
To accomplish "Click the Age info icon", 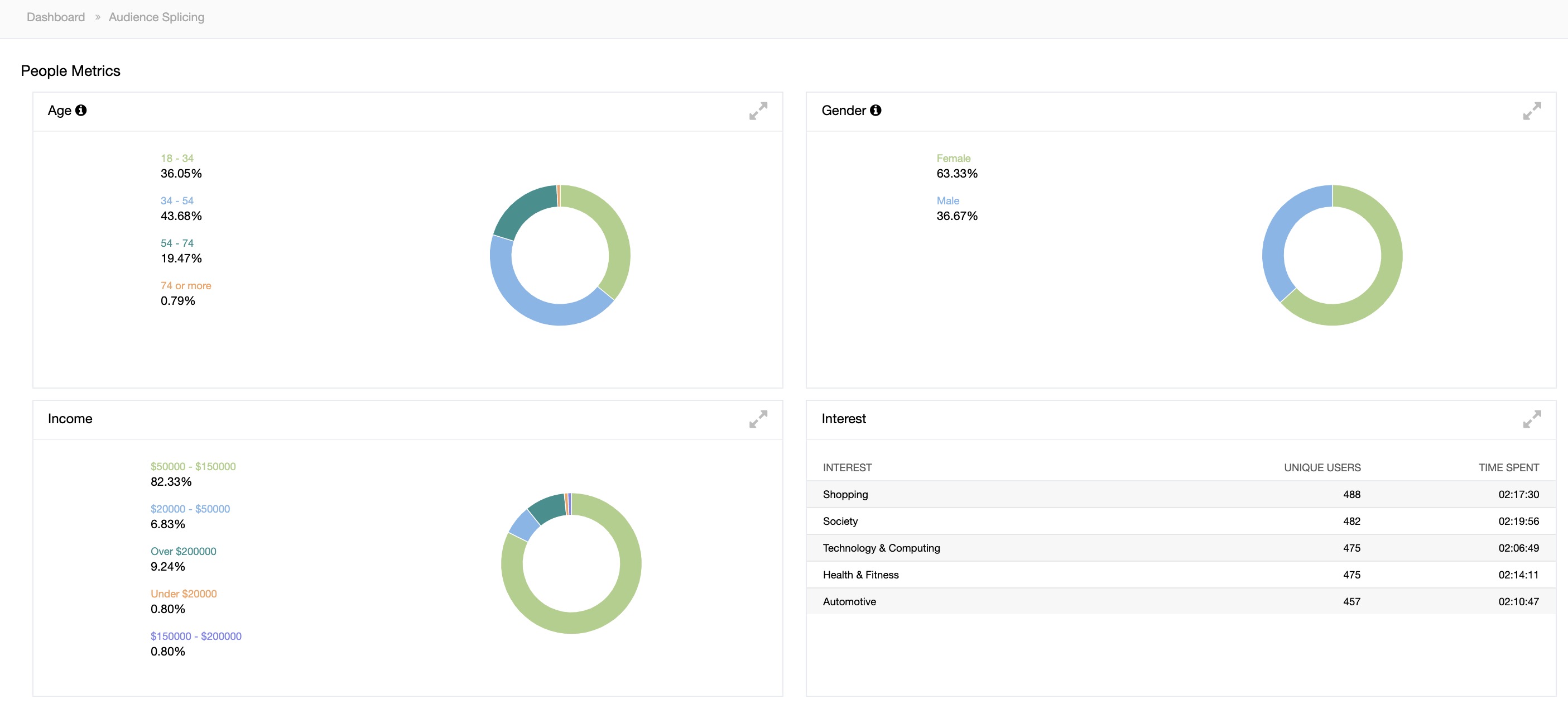I will coord(81,111).
